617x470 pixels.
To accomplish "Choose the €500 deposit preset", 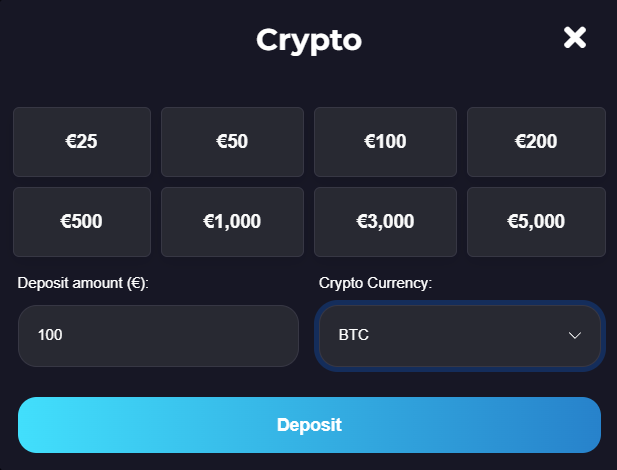I will 82,221.
